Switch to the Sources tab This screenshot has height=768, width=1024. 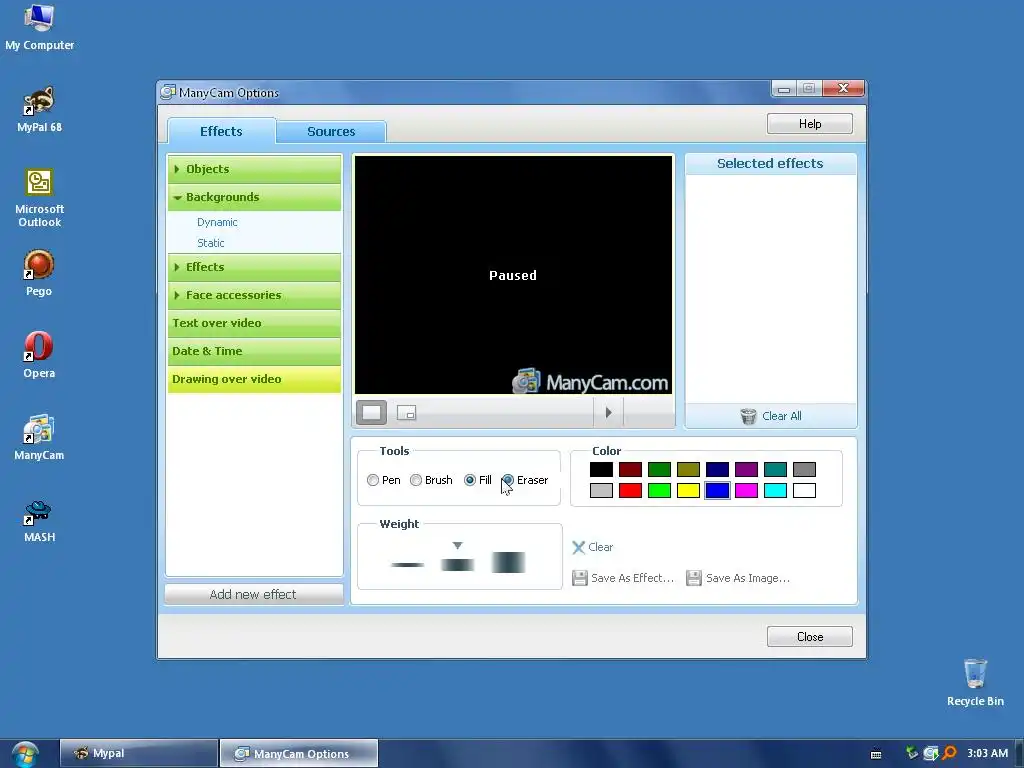point(331,131)
